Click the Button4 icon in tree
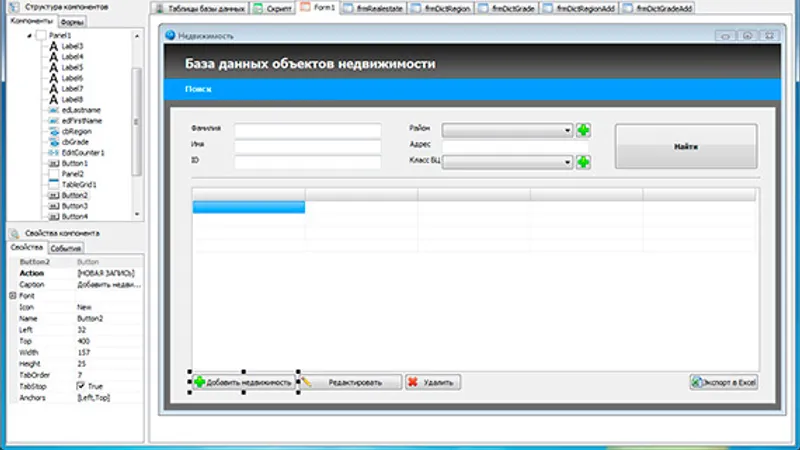The height and width of the screenshot is (450, 800). click(54, 217)
